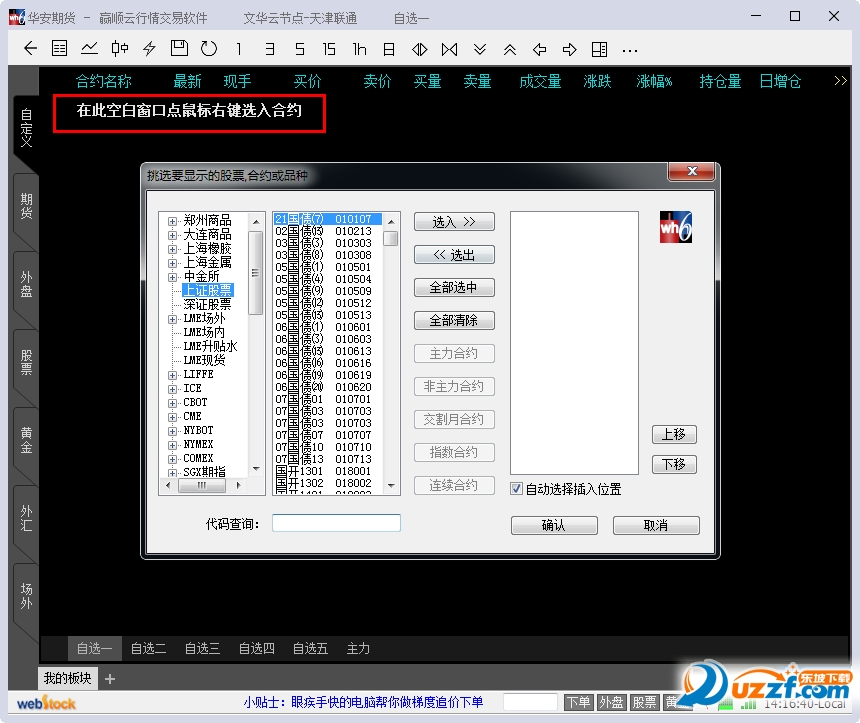860x723 pixels.
Task: Close the contract selection dialog
Action: point(692,171)
